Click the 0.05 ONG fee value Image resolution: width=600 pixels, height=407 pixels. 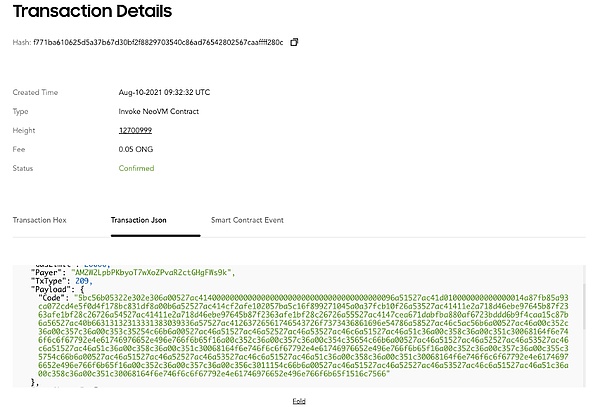point(136,149)
